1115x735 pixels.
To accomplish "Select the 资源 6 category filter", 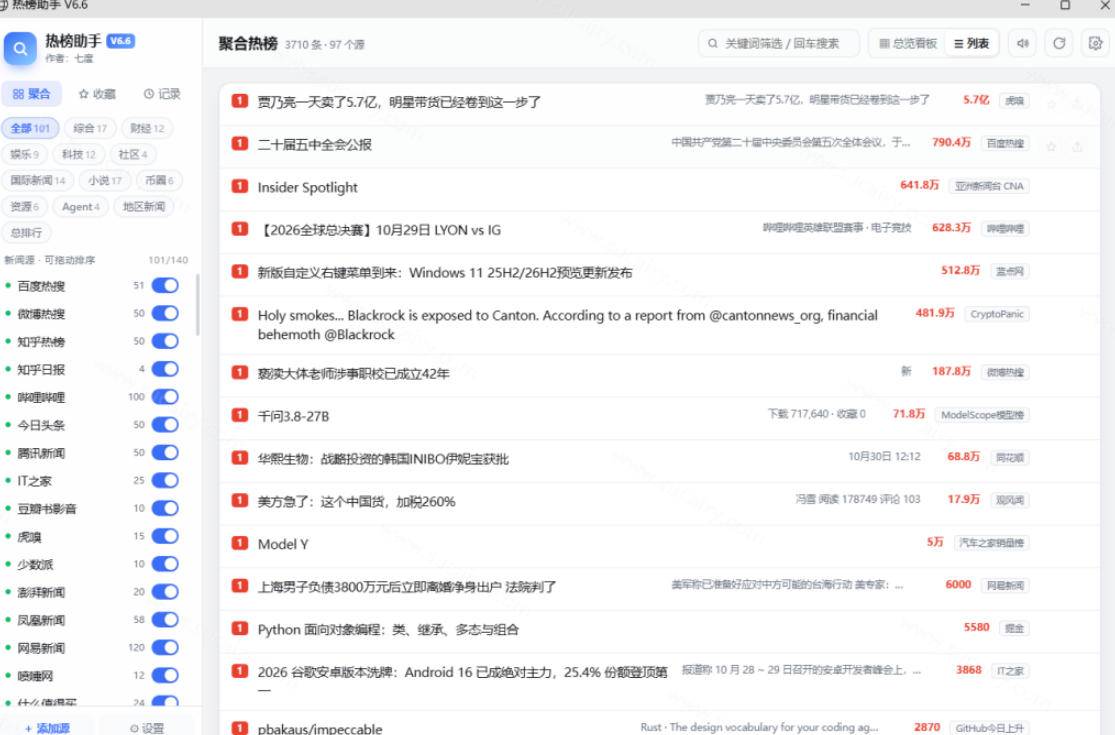I will [x=24, y=207].
